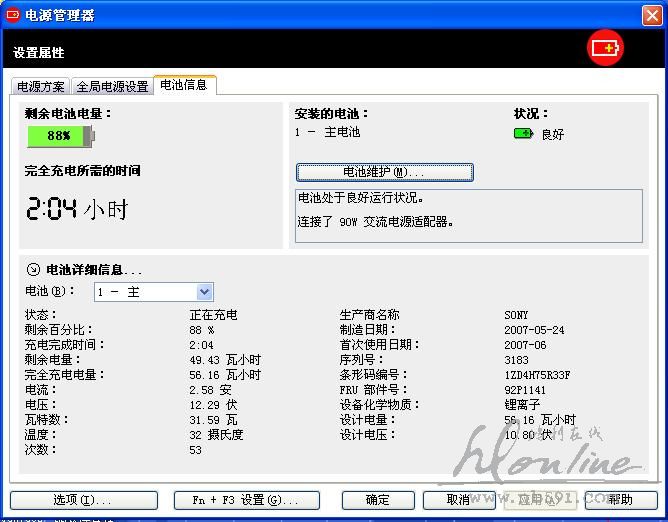Screen dimensions: 668x522
Task: Click the 56.16 瓦小时 value beside 完全充电电量
Action: (225, 375)
